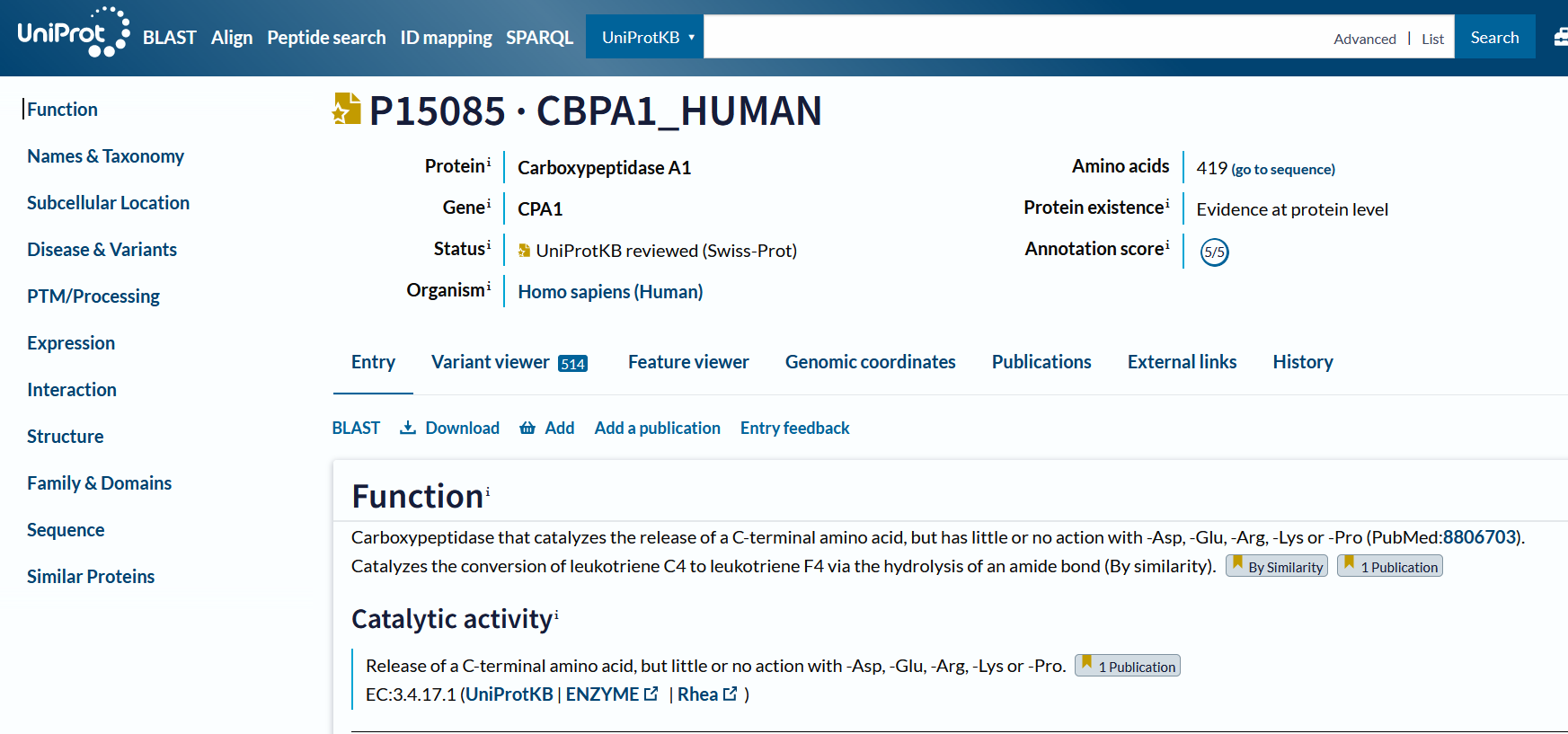Viewport: 1568px width, 734px height.
Task: Switch to the Variant viewer tab
Action: [509, 362]
